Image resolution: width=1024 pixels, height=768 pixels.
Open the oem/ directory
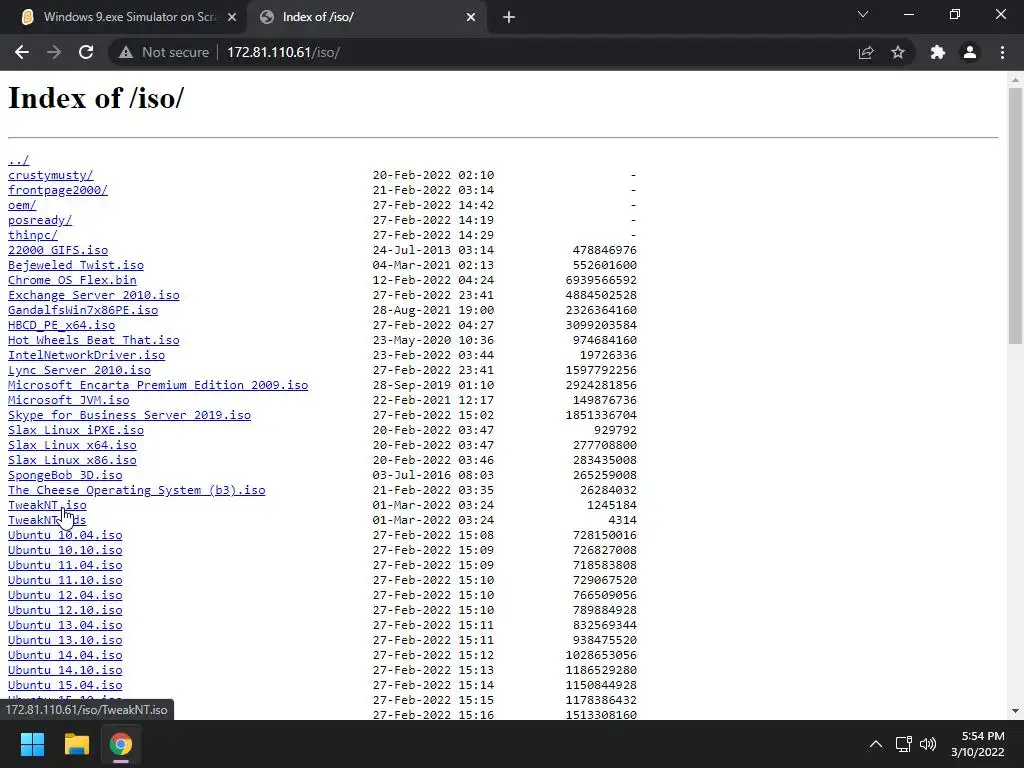pyautogui.click(x=22, y=205)
